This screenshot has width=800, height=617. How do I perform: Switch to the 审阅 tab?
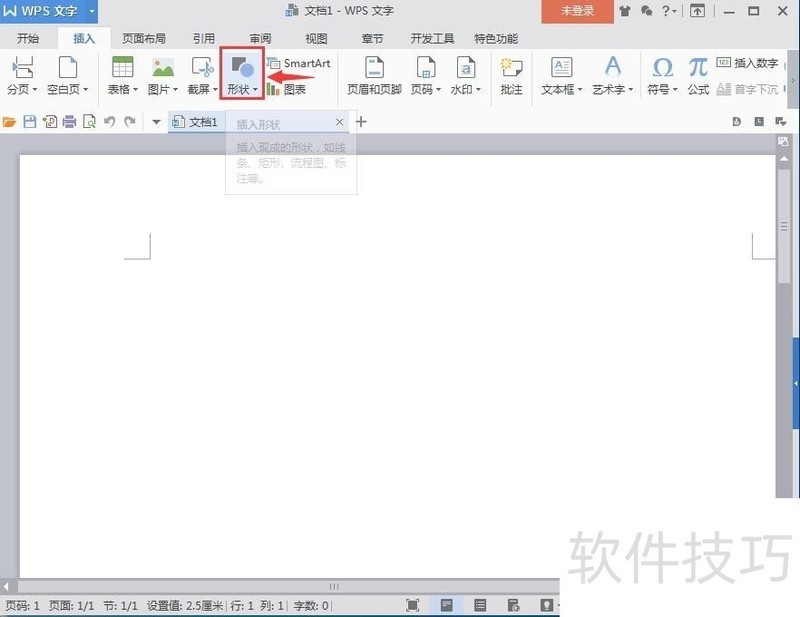[x=260, y=39]
